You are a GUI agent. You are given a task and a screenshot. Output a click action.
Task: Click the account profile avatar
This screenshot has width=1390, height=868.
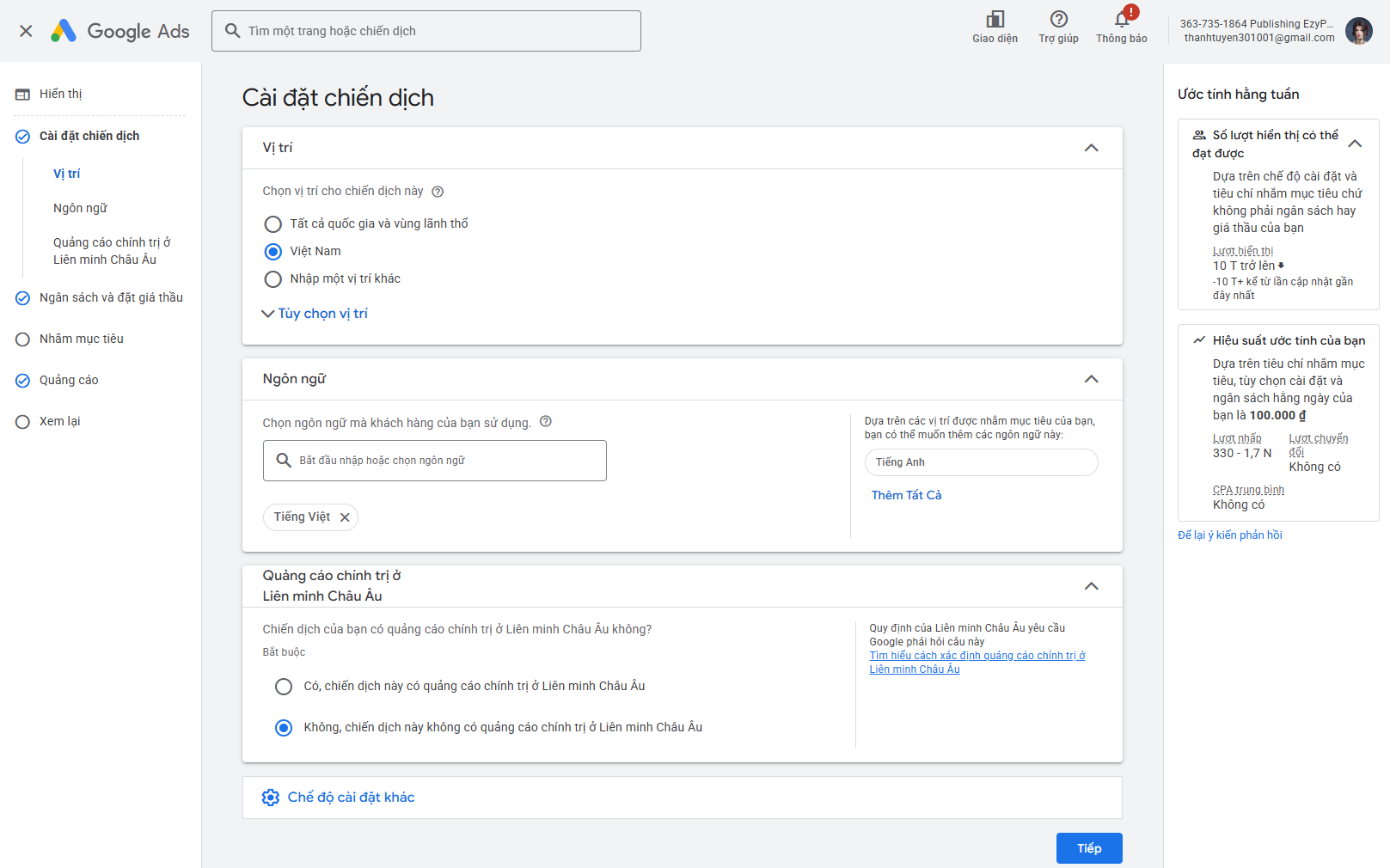1359,31
